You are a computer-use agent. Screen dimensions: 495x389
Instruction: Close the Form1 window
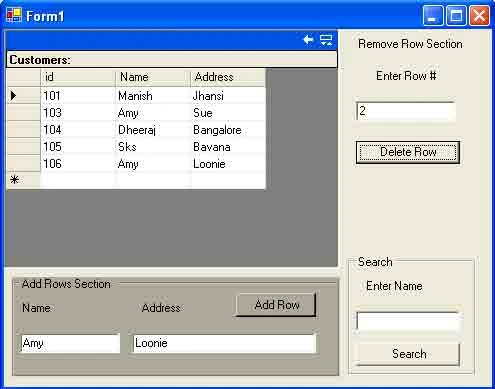(479, 15)
